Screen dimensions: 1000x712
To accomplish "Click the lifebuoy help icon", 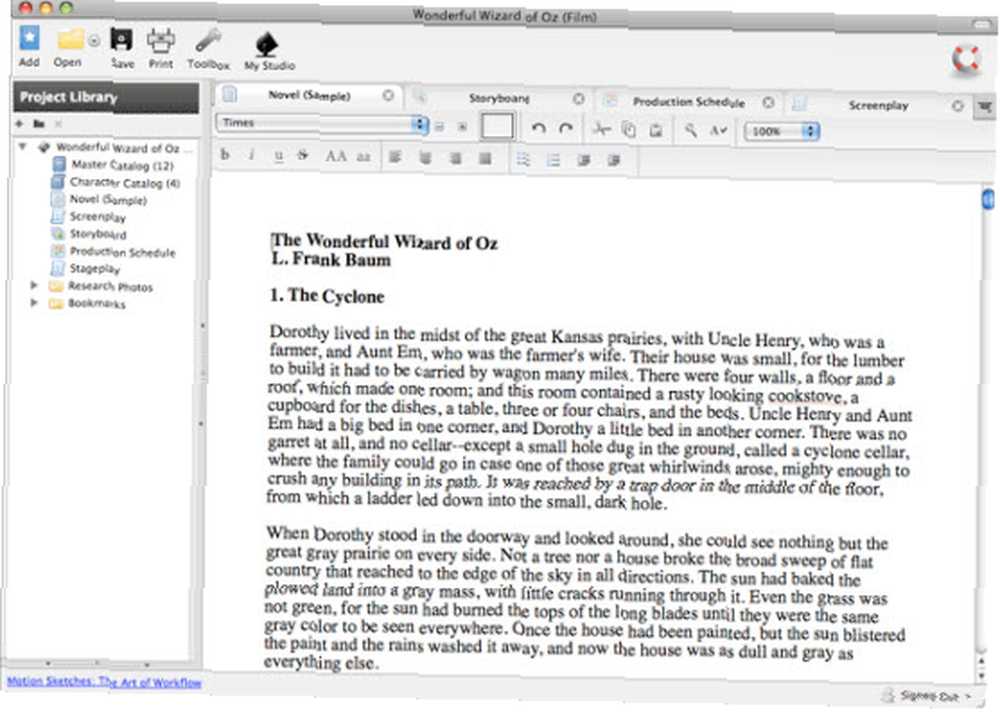I will point(966,60).
